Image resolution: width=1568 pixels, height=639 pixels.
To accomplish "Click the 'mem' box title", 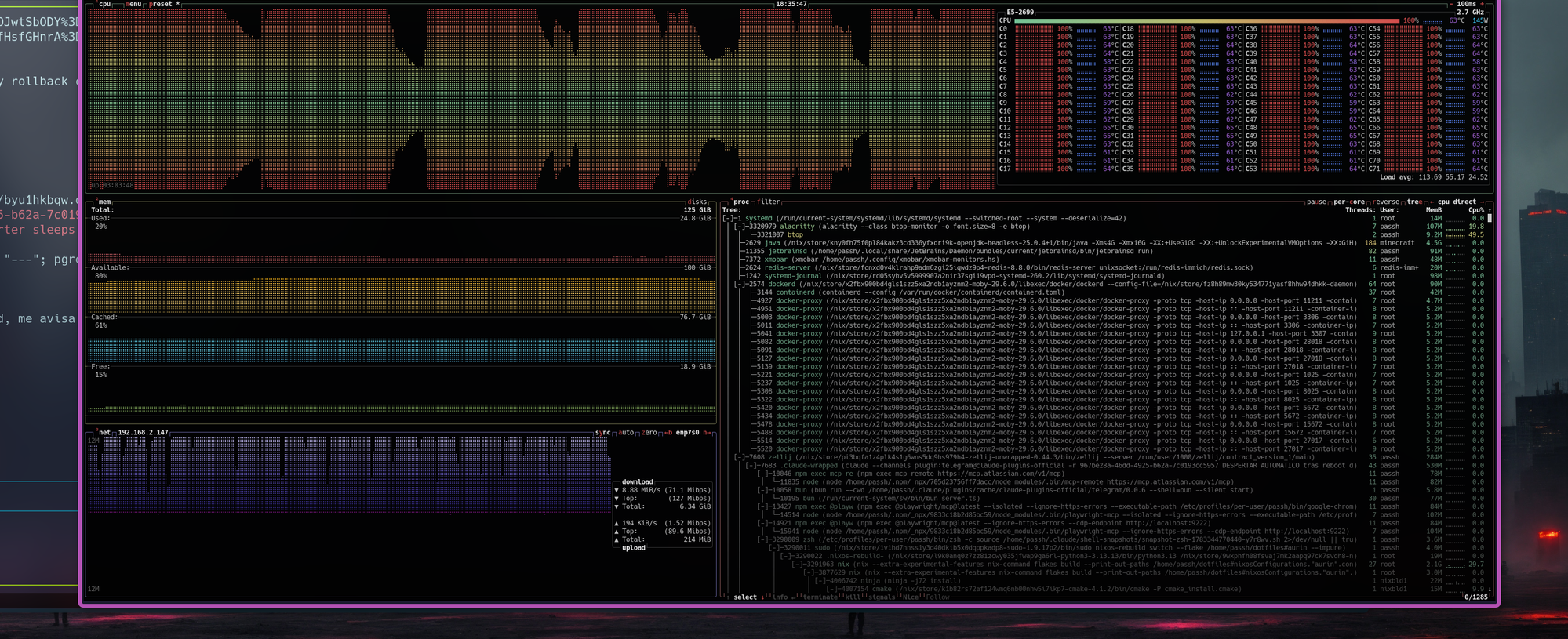I will (104, 202).
